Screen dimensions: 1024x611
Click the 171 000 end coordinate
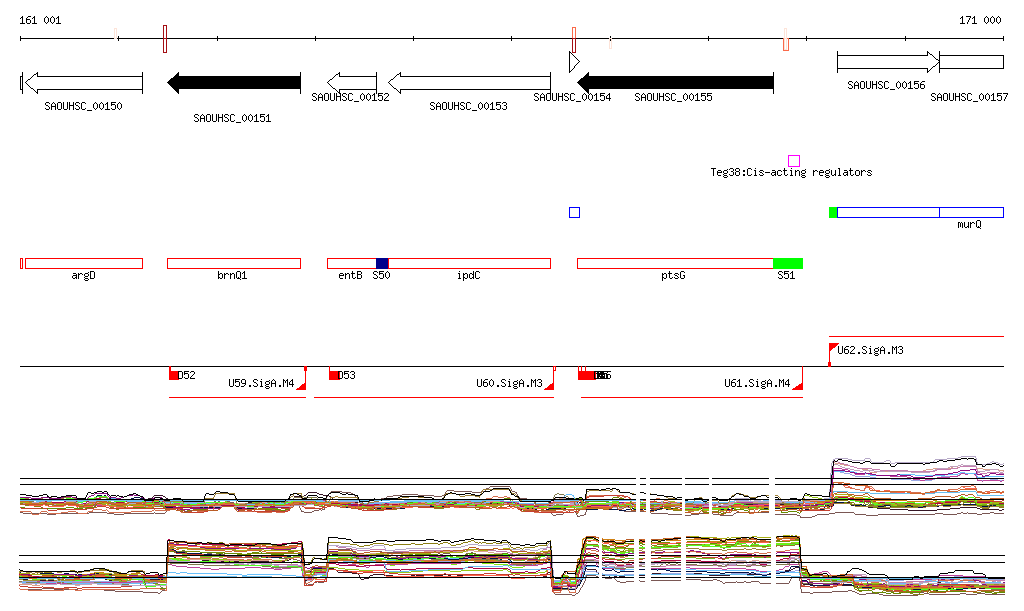980,20
